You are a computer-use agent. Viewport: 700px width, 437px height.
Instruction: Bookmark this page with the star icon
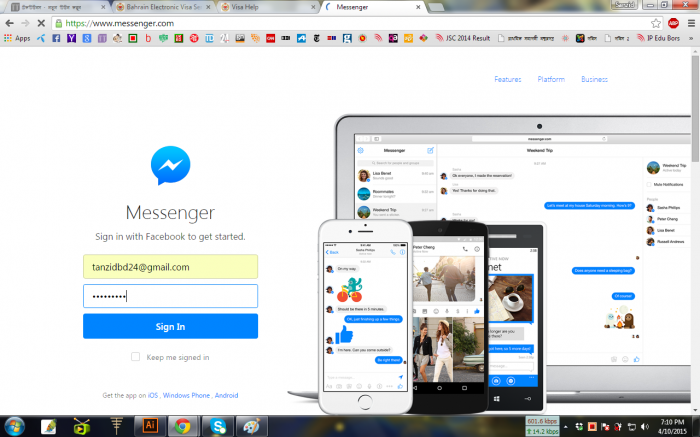click(x=655, y=23)
